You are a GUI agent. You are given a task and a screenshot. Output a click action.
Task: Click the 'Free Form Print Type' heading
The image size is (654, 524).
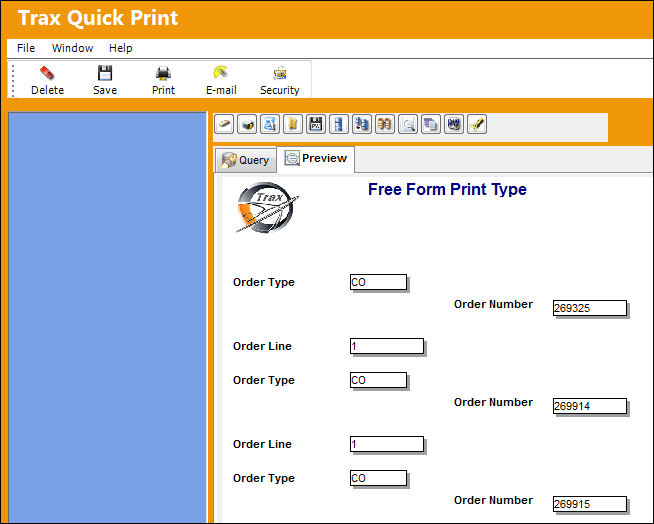(447, 189)
